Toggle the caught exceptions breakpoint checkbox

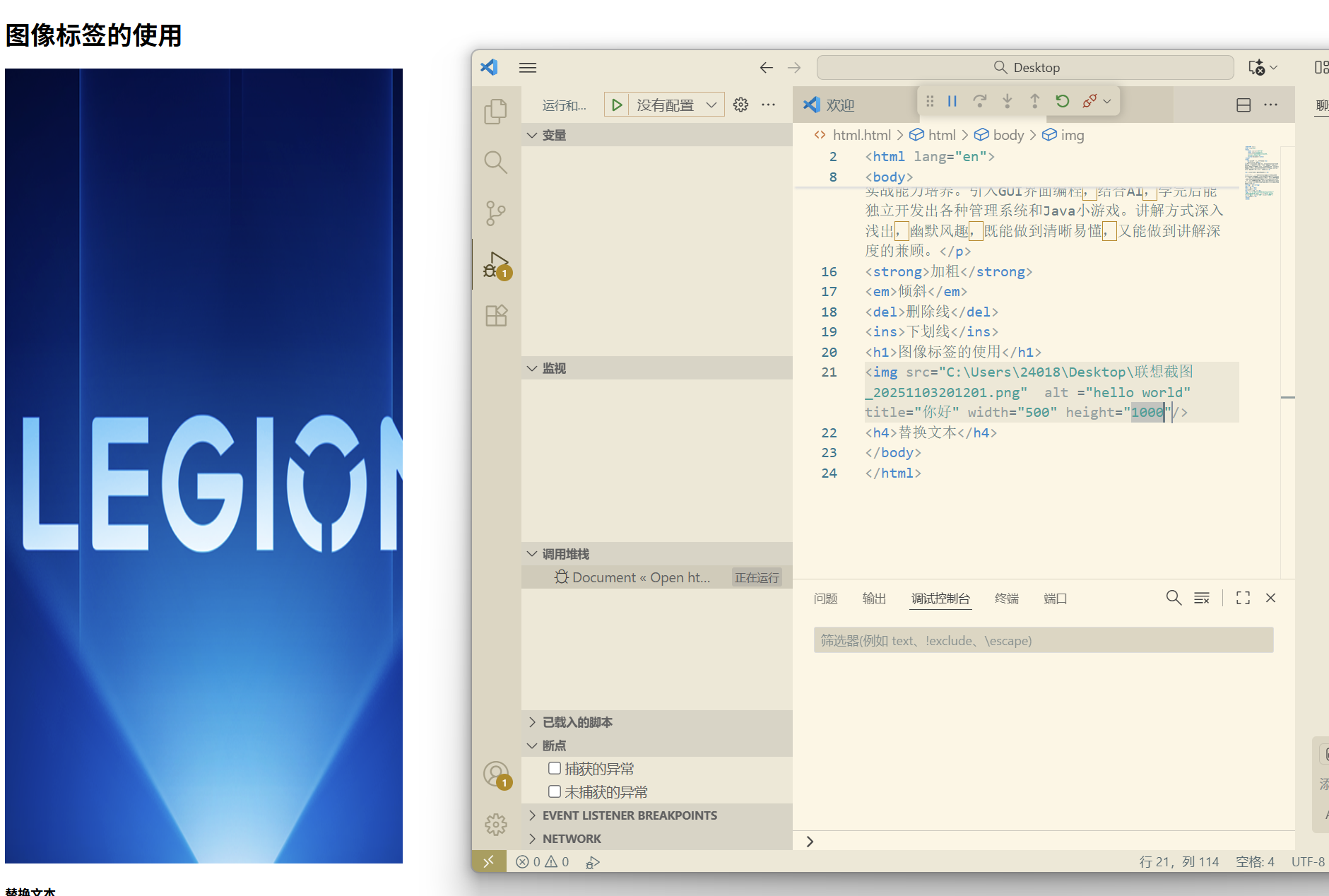(555, 768)
